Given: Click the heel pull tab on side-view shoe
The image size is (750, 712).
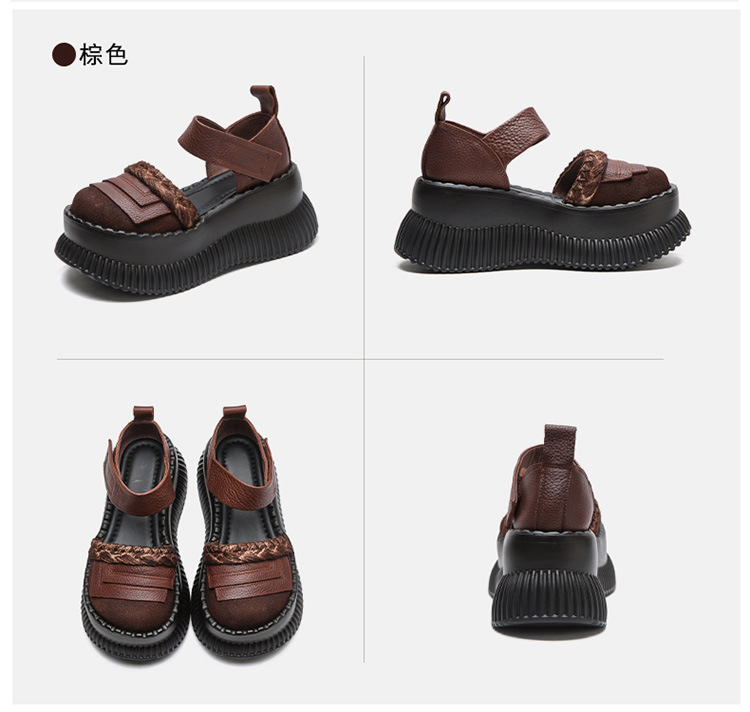Looking at the screenshot, I should [442, 106].
